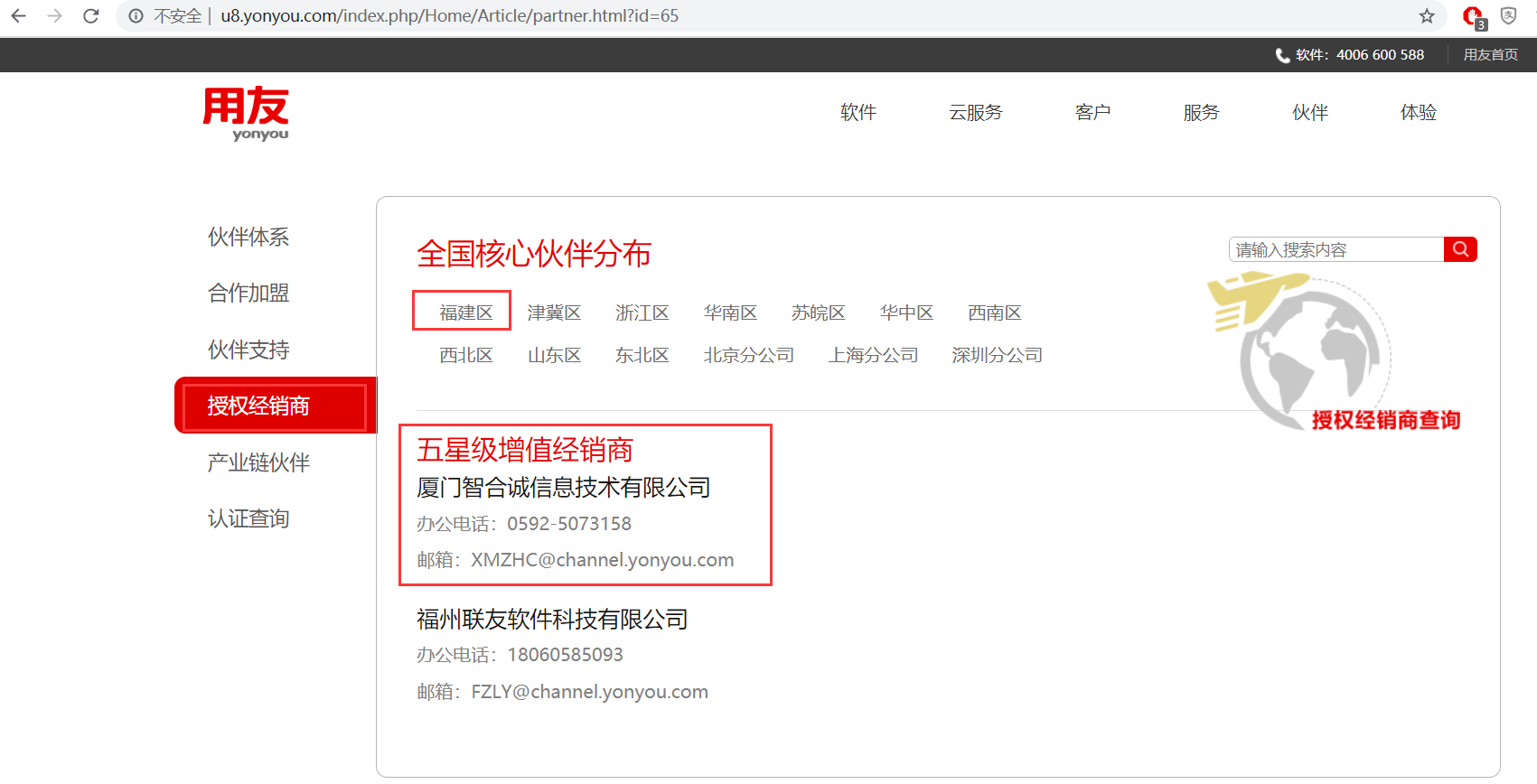Click the browser back arrow
The image size is (1537, 784).
pos(18,16)
